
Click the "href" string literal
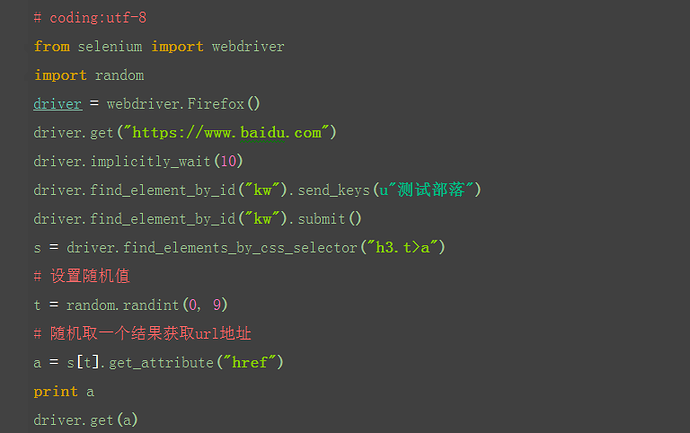(x=250, y=362)
